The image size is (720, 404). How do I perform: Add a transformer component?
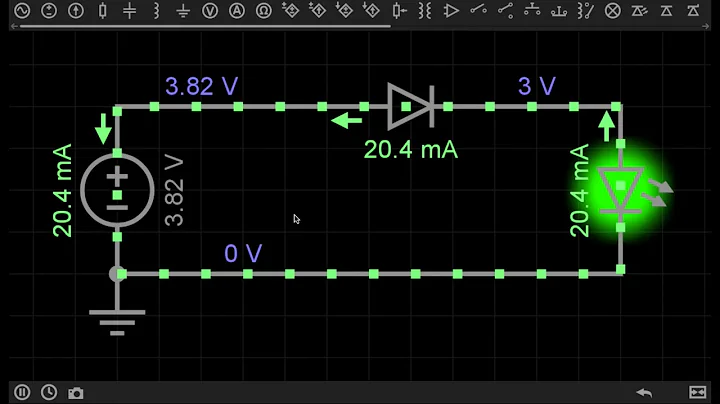point(425,11)
